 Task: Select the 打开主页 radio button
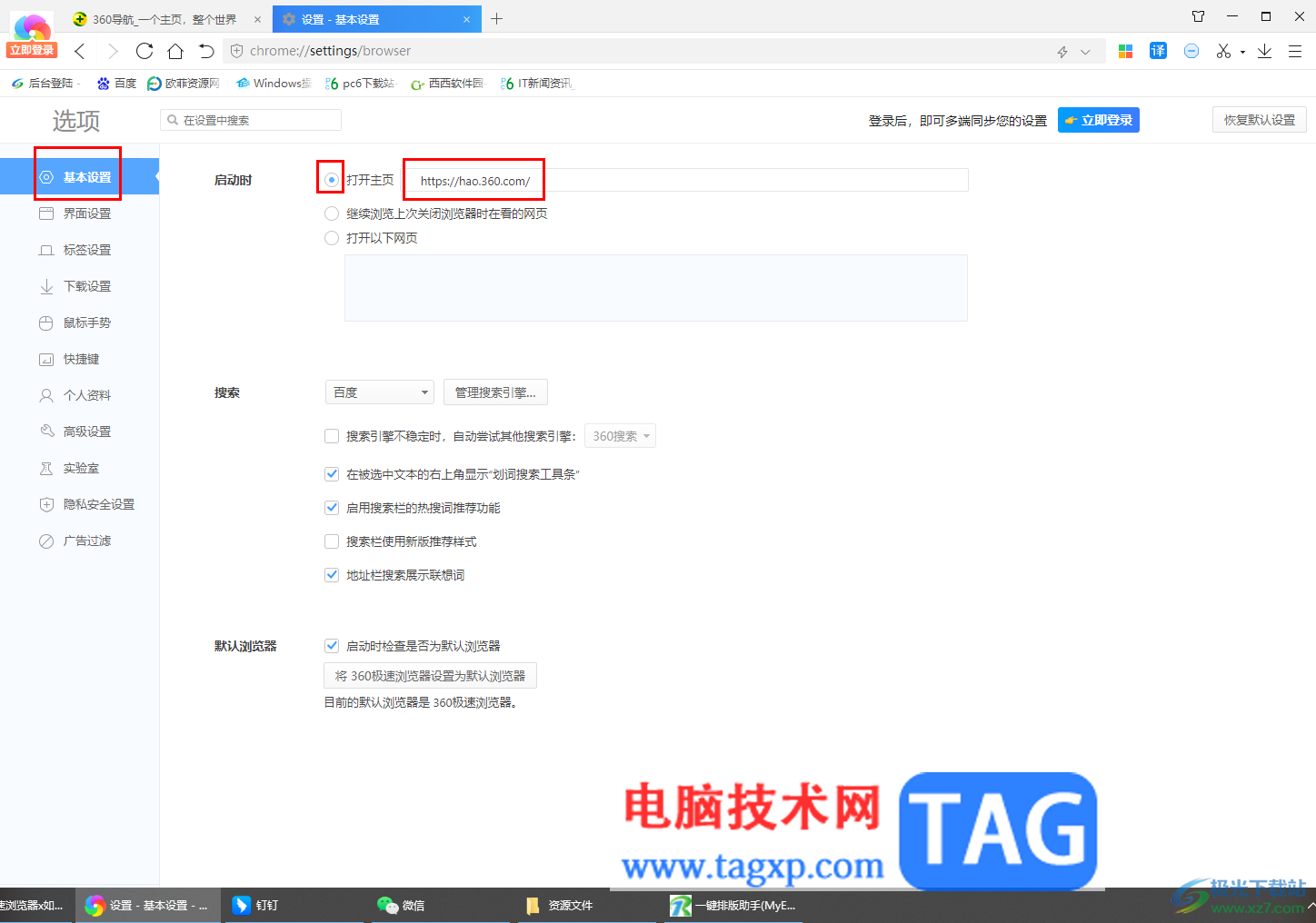[332, 180]
